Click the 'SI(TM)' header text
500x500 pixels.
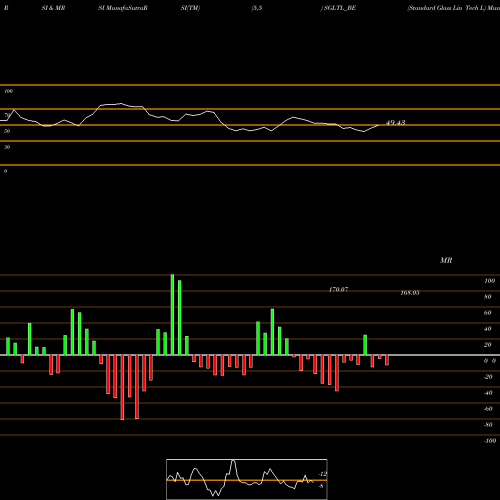click(190, 8)
